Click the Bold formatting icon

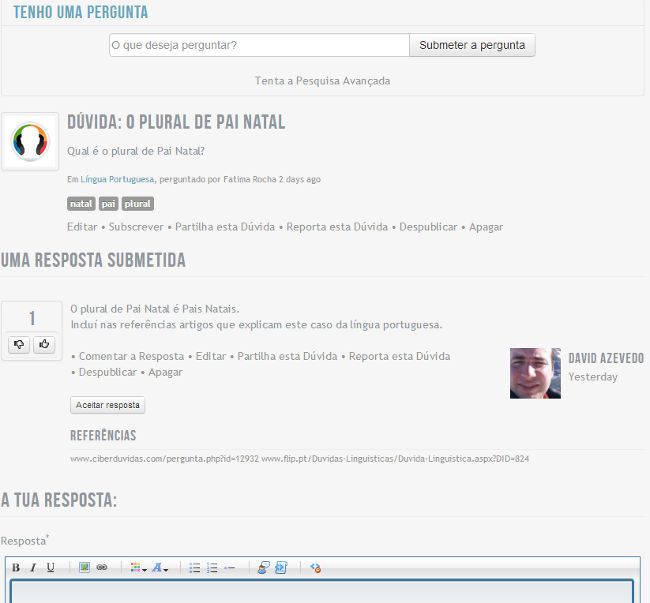[16, 568]
